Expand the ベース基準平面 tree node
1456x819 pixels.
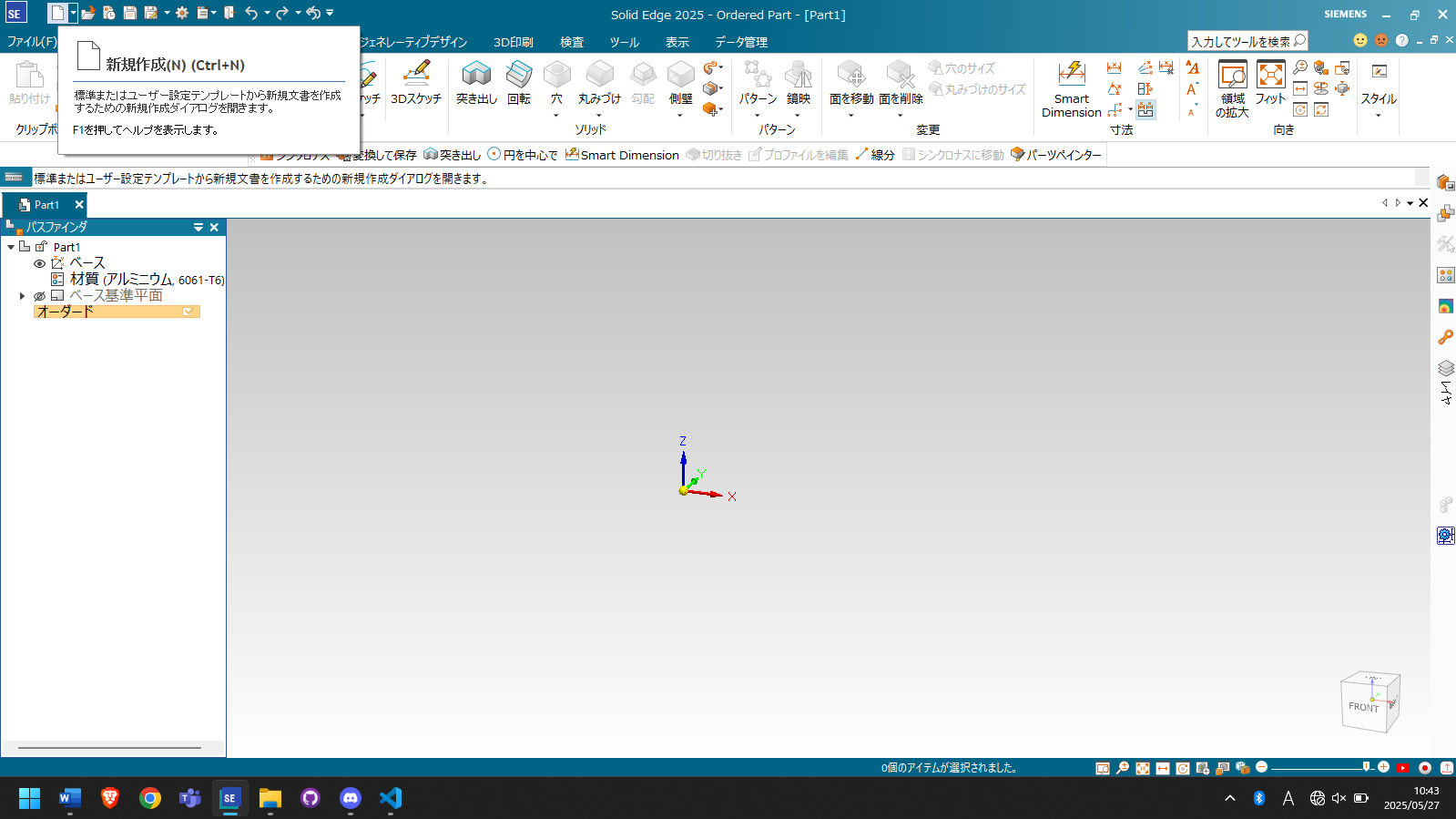[22, 296]
